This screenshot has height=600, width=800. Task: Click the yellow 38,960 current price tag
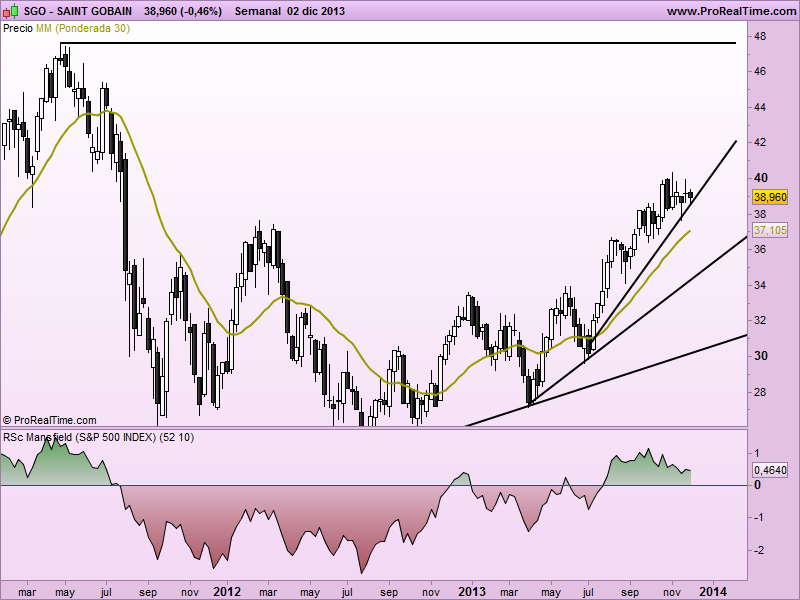tap(770, 197)
